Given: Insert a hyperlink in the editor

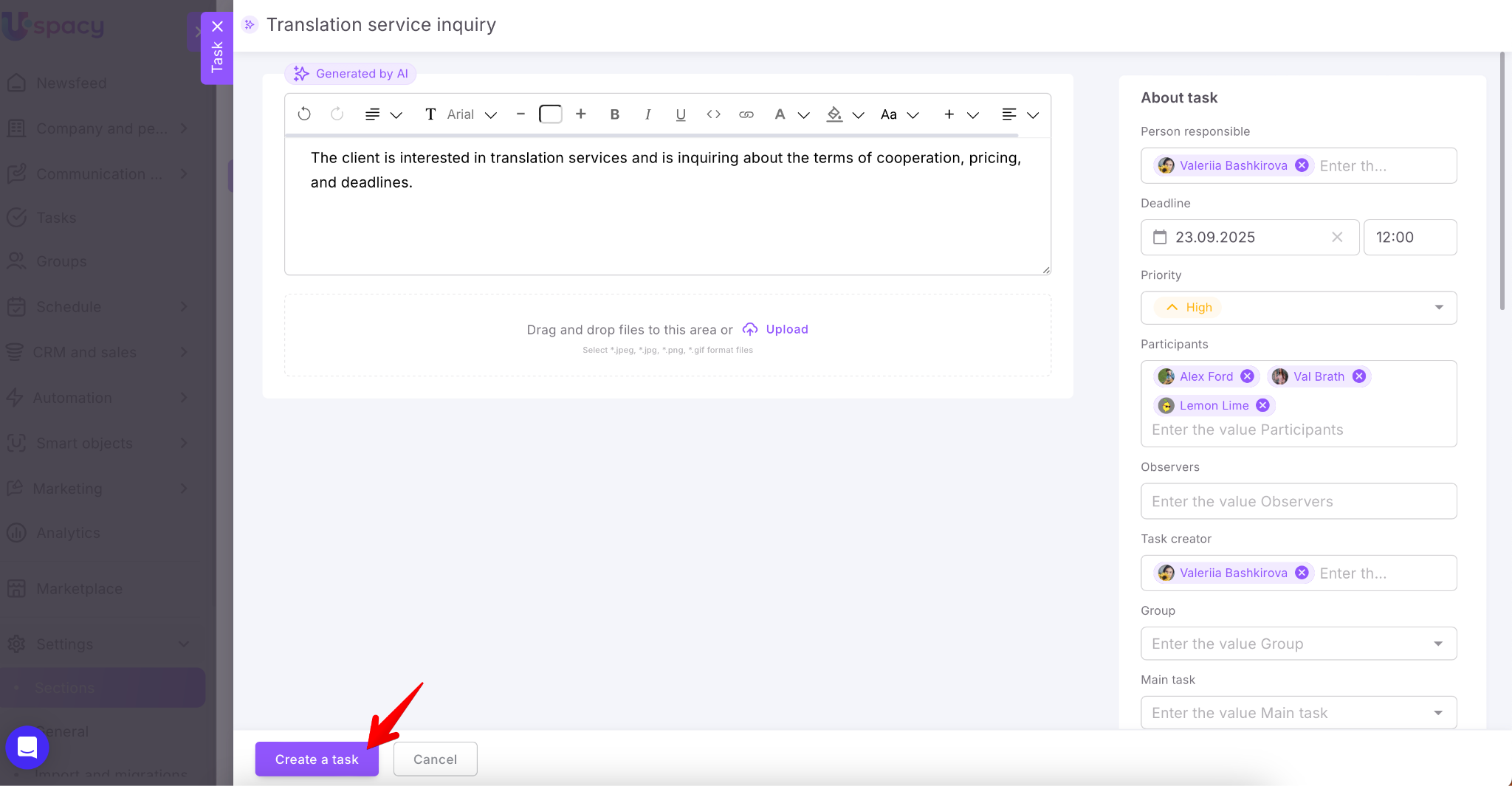Looking at the screenshot, I should coord(746,114).
